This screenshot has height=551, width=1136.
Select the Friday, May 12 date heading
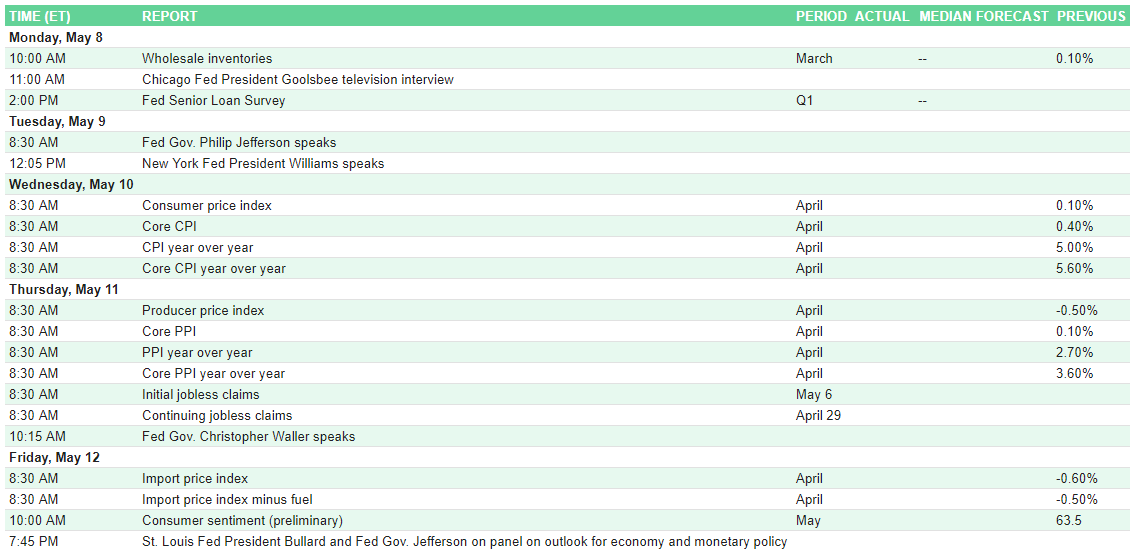click(x=54, y=458)
